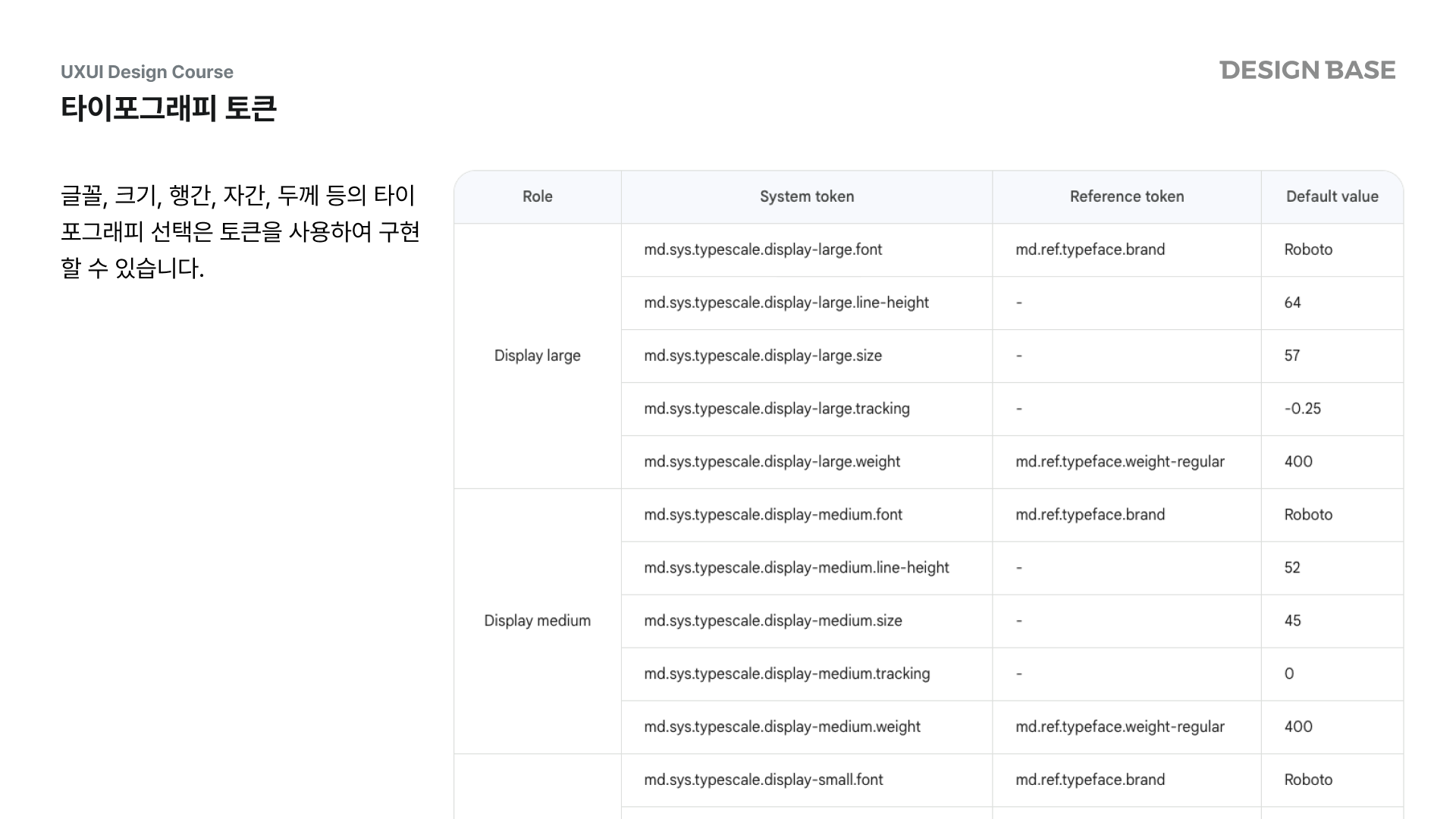The width and height of the screenshot is (1456, 819).
Task: Click "Roboto" in the display-small.font row
Action: 1308,780
